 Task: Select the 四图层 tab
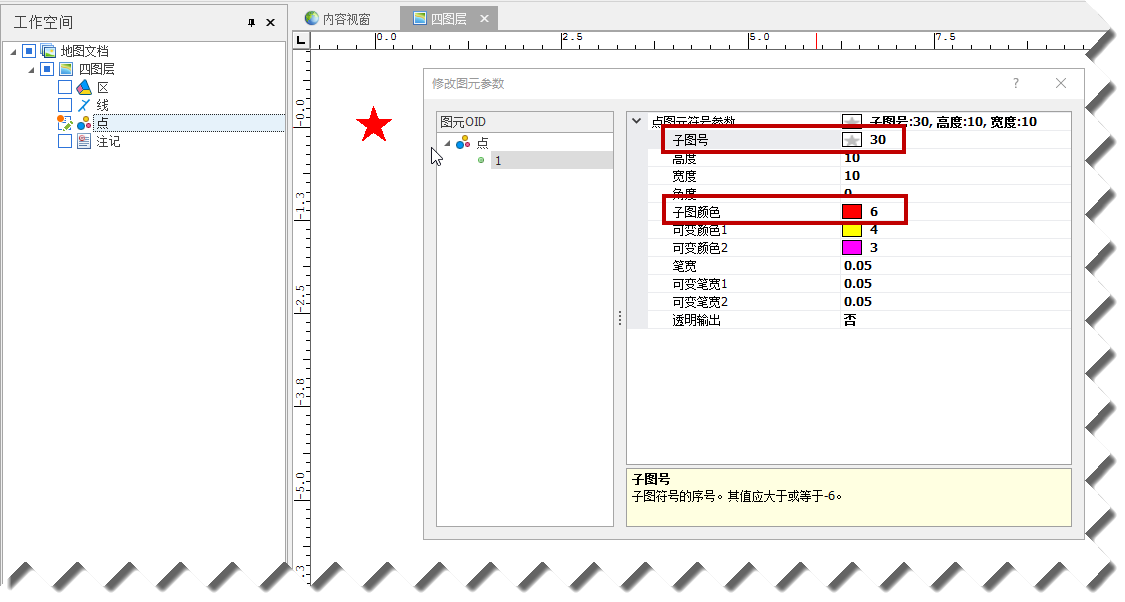pos(439,19)
